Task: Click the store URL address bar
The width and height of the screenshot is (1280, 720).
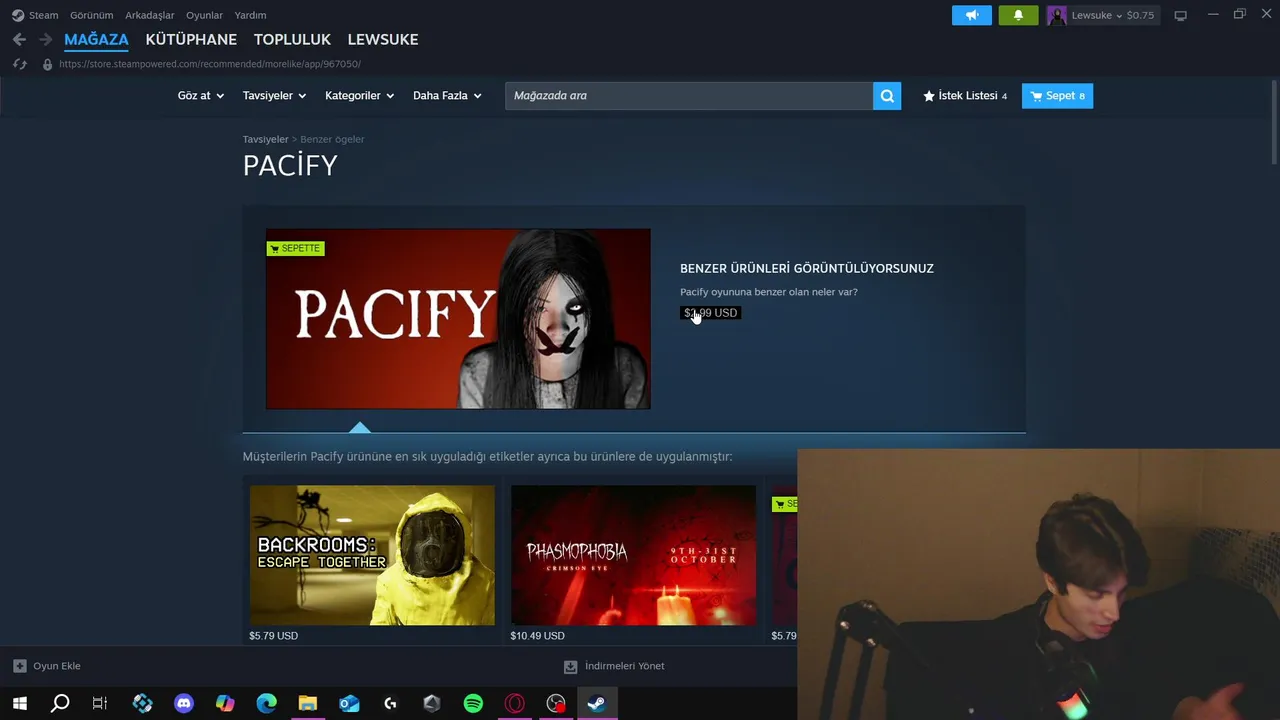Action: (x=210, y=64)
